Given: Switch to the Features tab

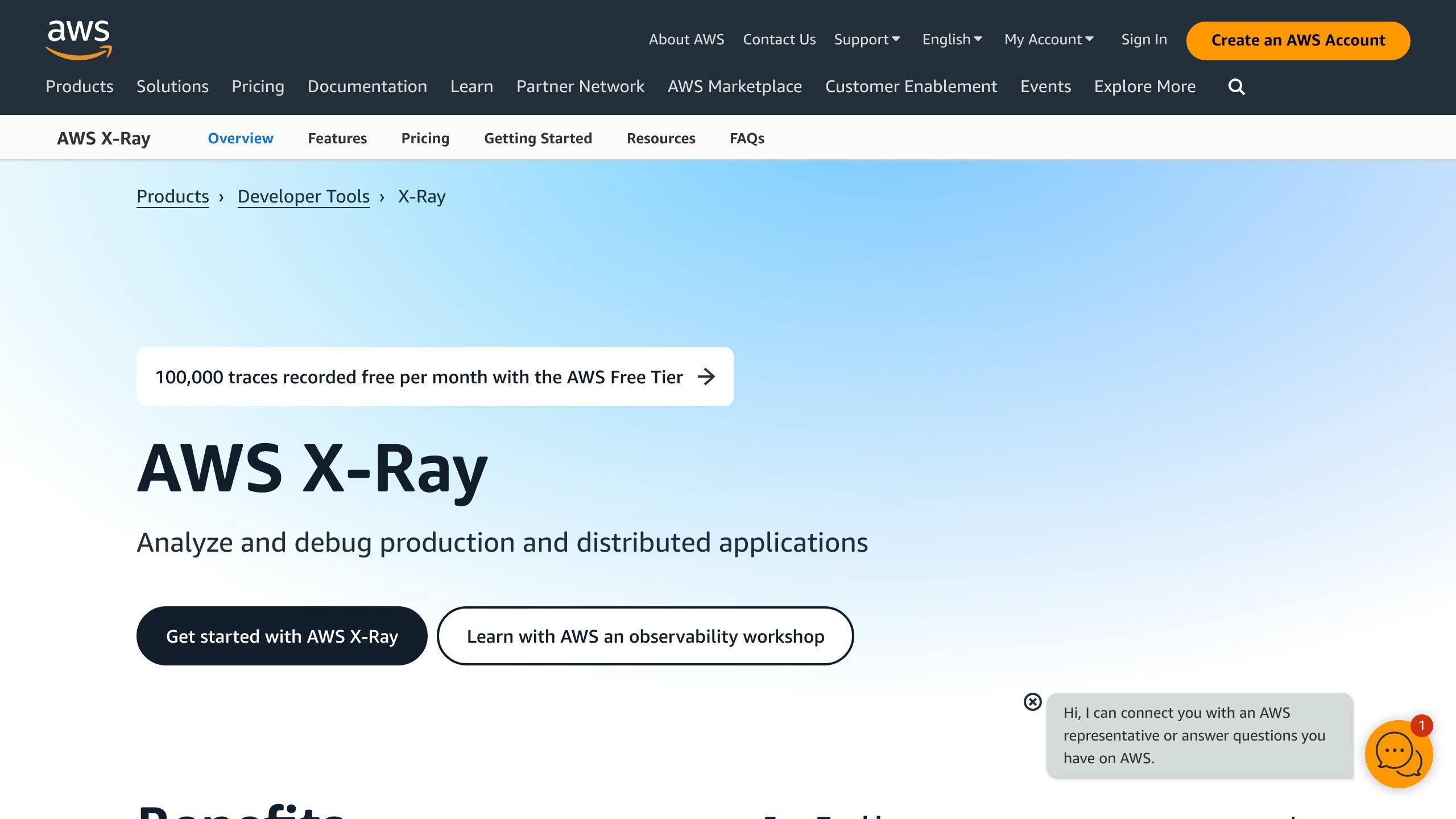Looking at the screenshot, I should click(337, 138).
